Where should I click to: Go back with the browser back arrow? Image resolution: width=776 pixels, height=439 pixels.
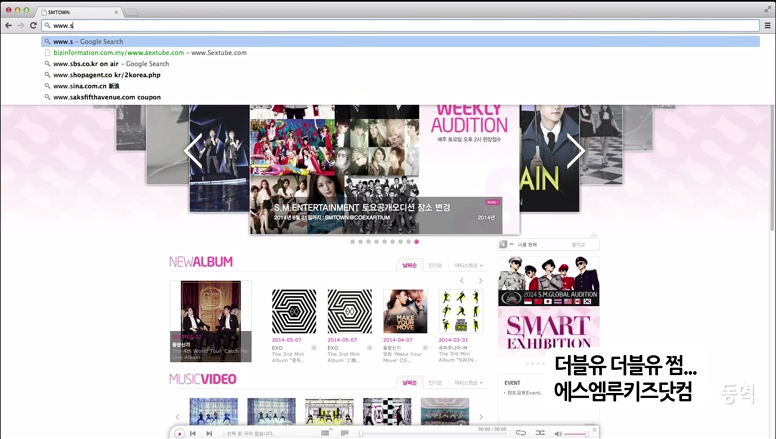[8, 25]
